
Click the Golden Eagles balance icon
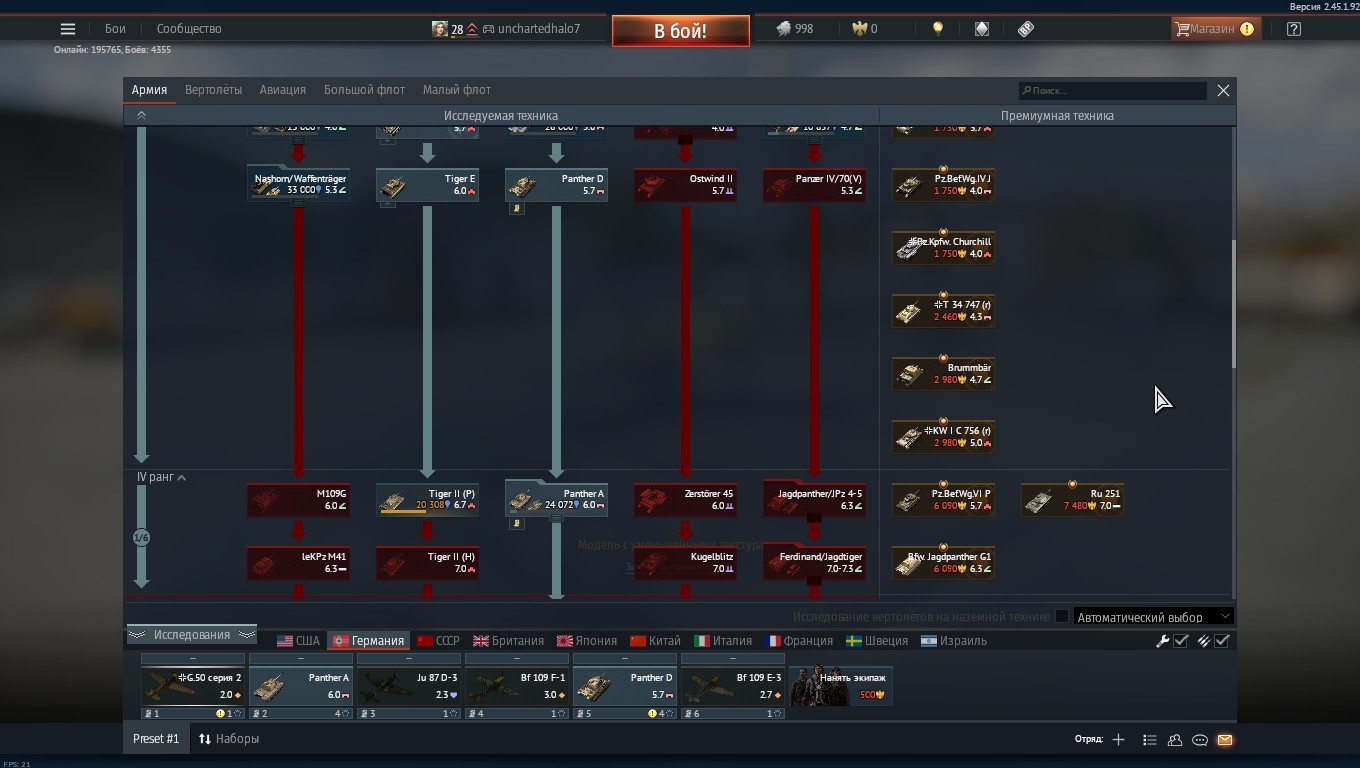(859, 29)
